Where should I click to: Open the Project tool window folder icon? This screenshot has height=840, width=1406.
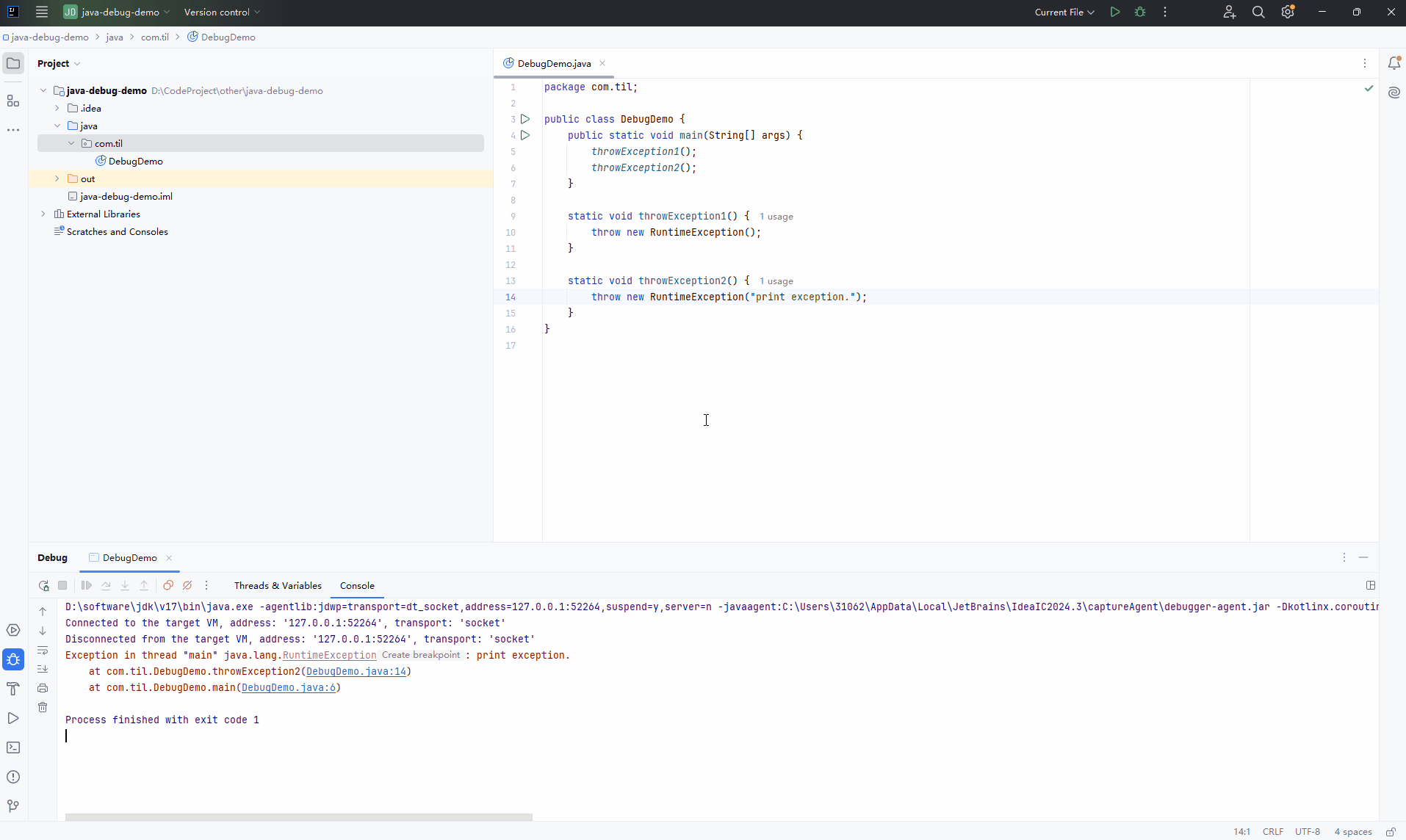click(13, 64)
